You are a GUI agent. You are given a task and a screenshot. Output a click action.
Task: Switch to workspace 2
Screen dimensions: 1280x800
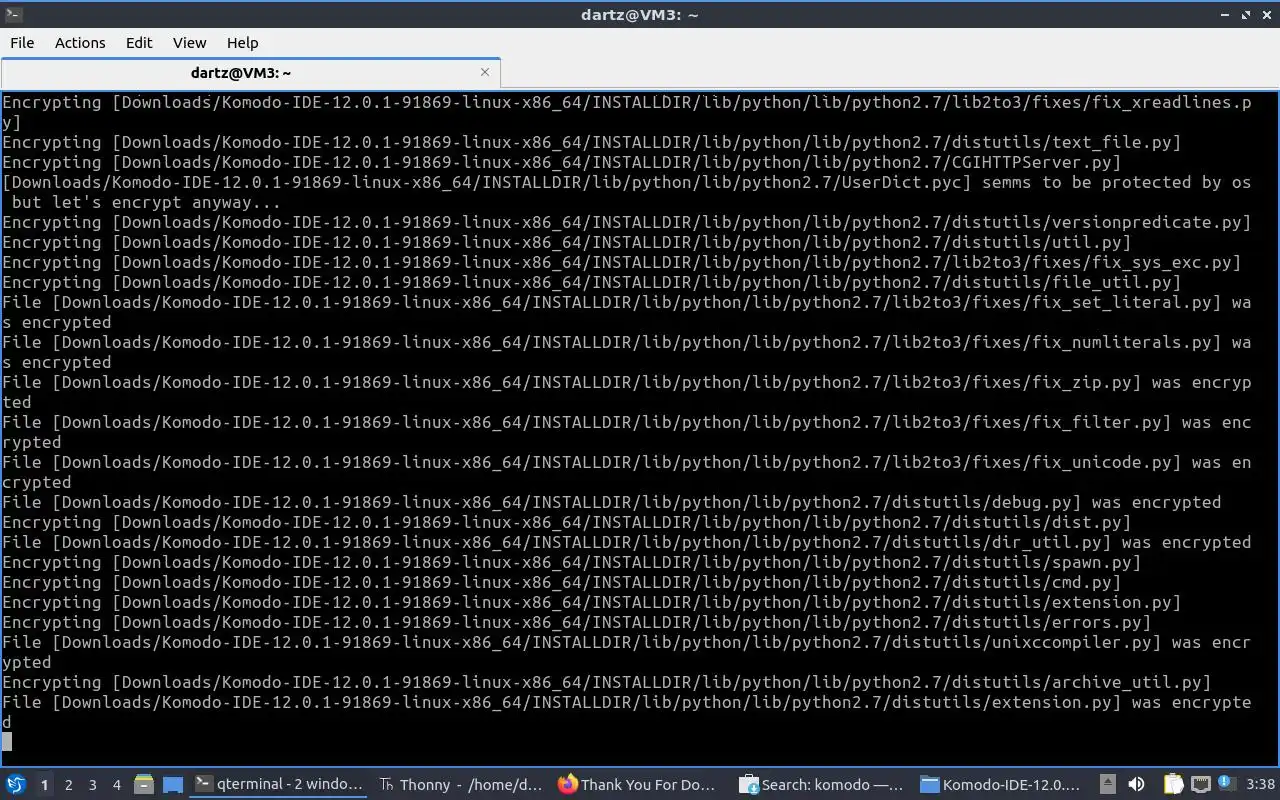68,785
